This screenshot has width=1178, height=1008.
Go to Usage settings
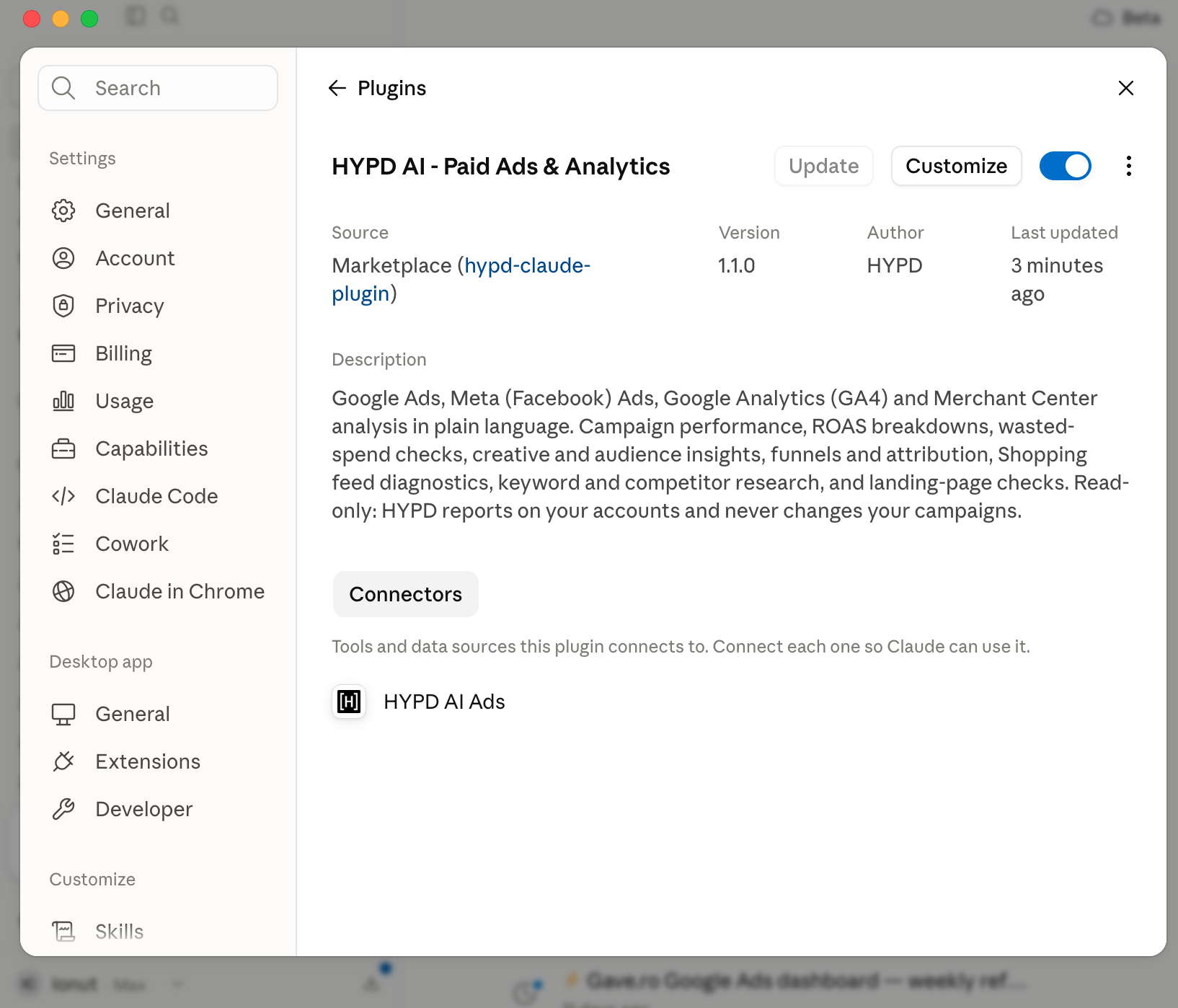pos(125,401)
